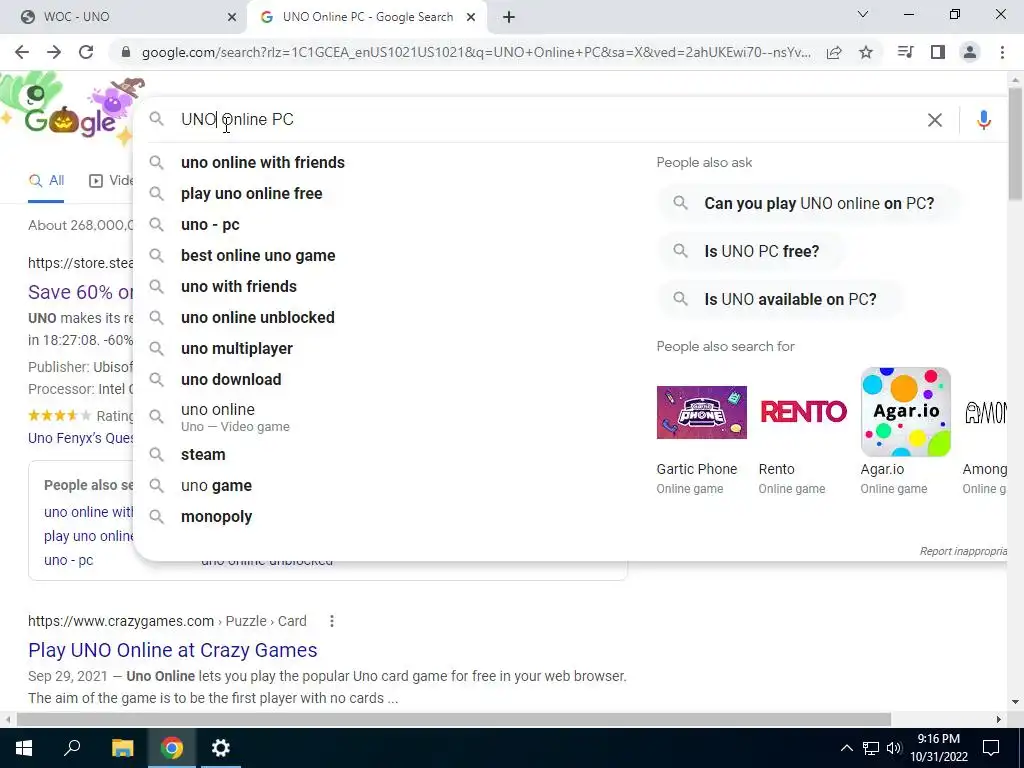Click the horizontal scrollbar thumb
The image size is (1024, 768).
click(x=454, y=720)
